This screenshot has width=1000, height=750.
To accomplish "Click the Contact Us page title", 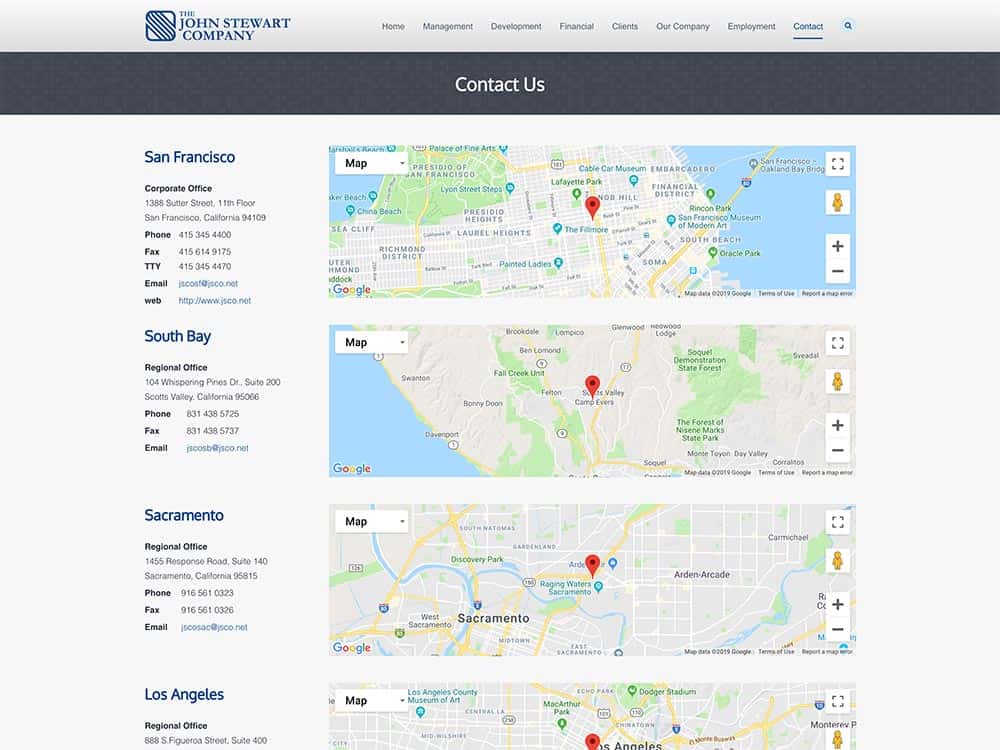I will pyautogui.click(x=500, y=84).
